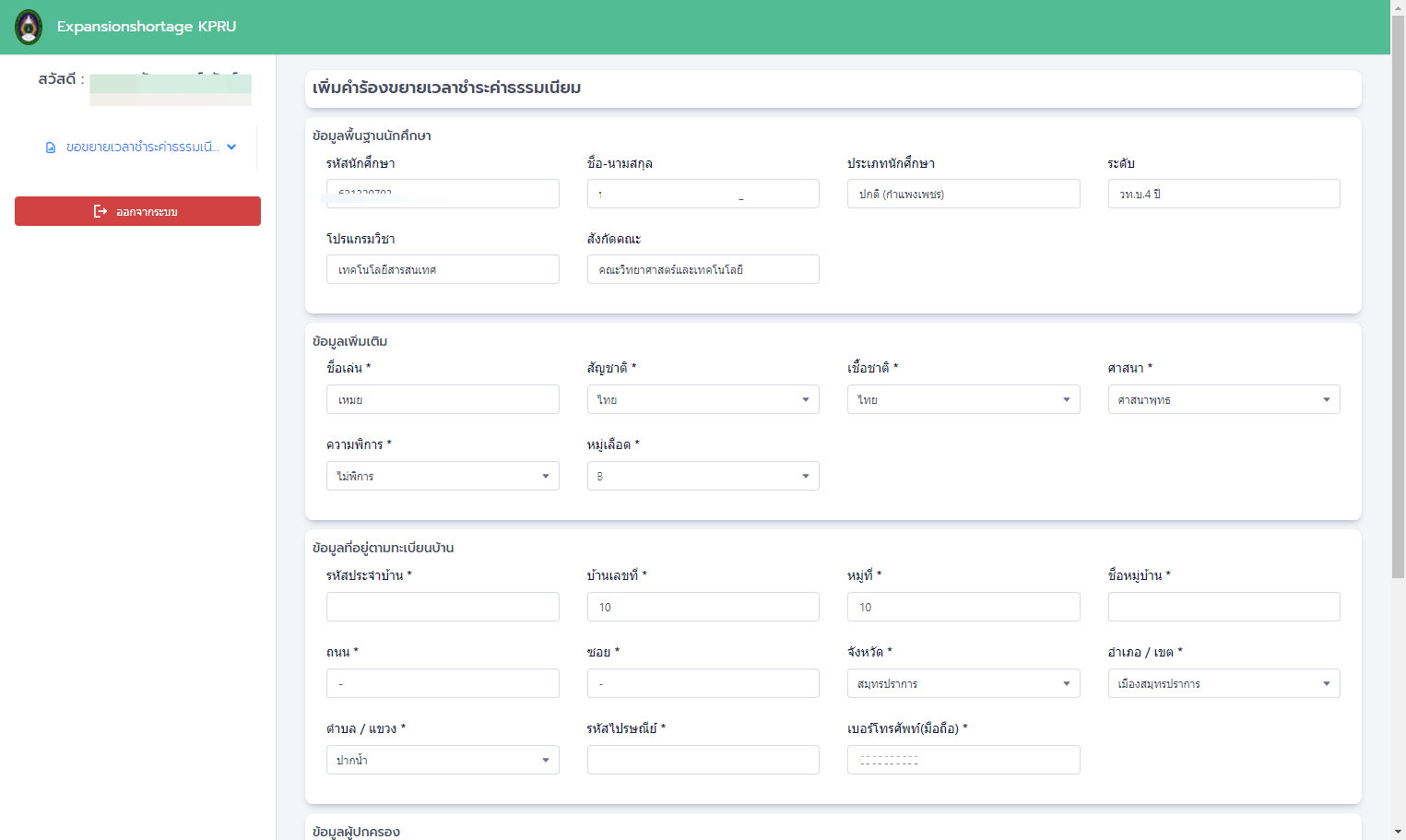Click the KPRU university logo icon
This screenshot has width=1406, height=840.
[x=29, y=28]
